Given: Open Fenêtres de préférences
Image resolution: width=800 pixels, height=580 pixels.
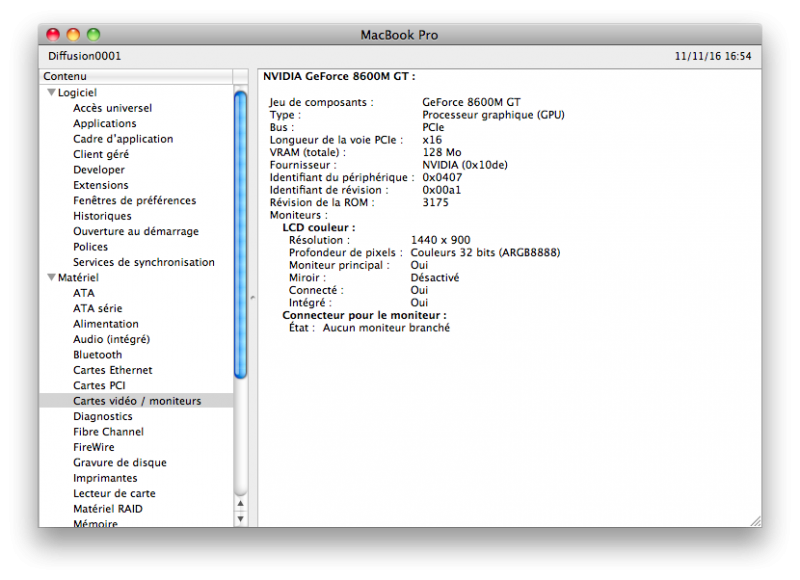Looking at the screenshot, I should pos(134,200).
